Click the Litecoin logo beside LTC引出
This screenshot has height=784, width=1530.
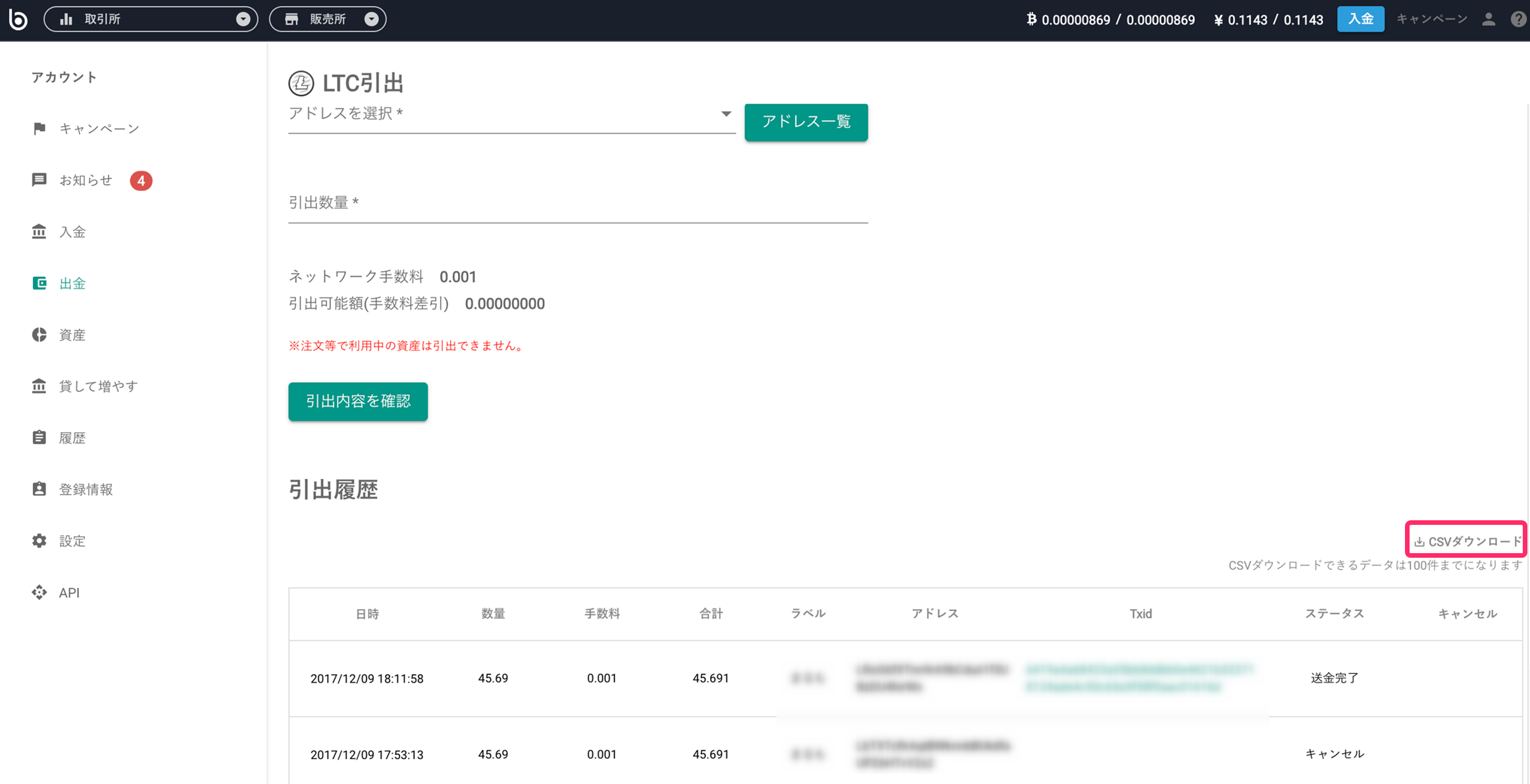click(x=301, y=84)
